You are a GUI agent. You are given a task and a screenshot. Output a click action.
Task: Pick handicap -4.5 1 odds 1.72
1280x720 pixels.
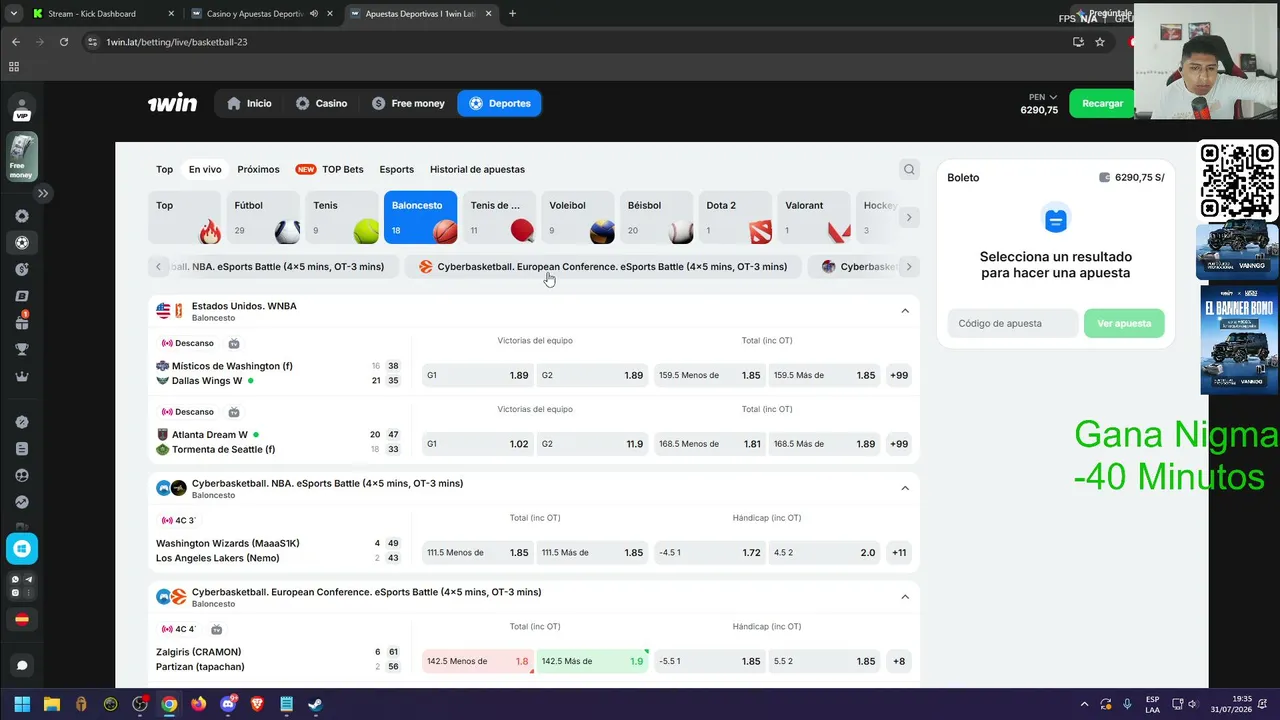coord(709,552)
